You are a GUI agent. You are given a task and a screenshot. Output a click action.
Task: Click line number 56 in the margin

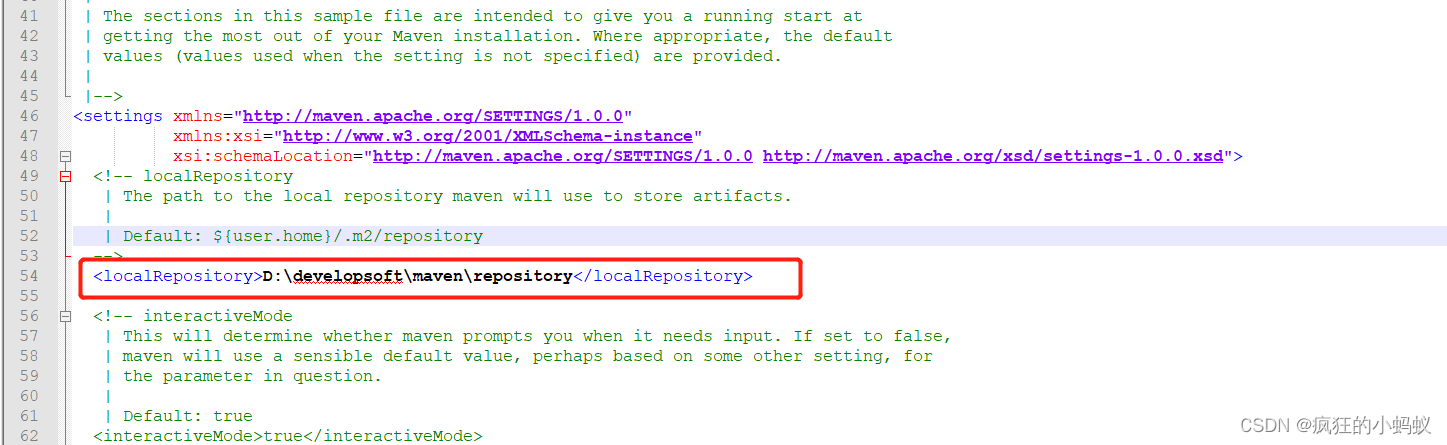tap(28, 316)
